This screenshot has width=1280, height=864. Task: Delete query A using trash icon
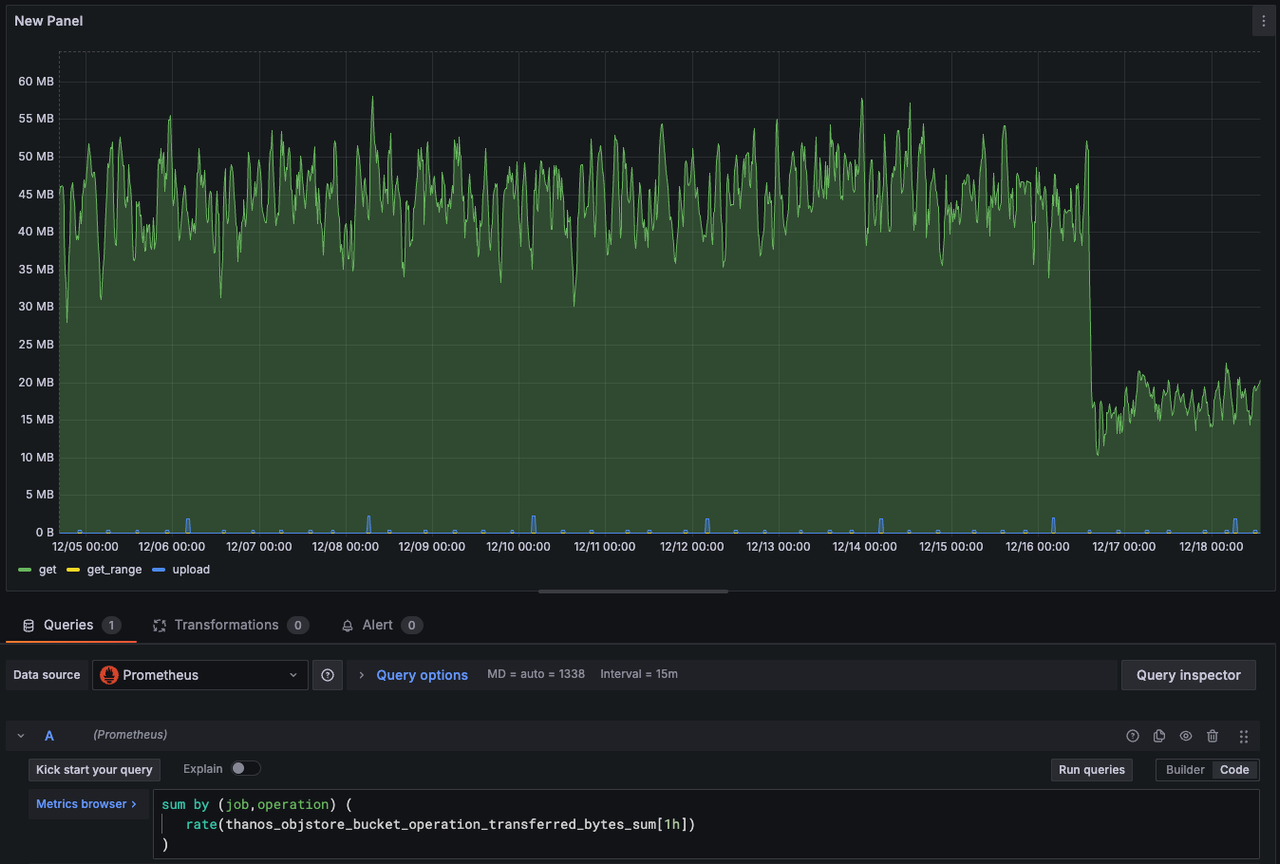(x=1212, y=736)
